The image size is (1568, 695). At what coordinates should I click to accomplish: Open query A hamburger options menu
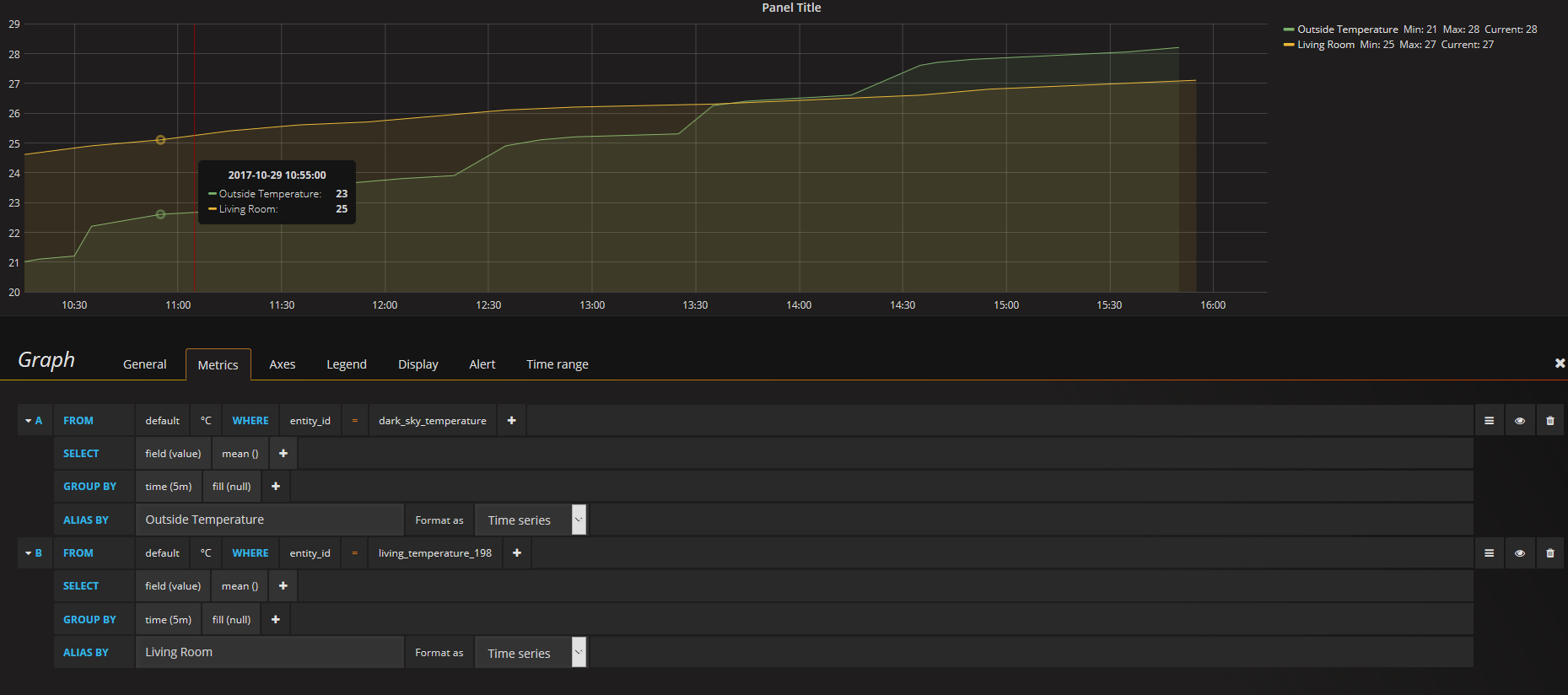click(1489, 420)
